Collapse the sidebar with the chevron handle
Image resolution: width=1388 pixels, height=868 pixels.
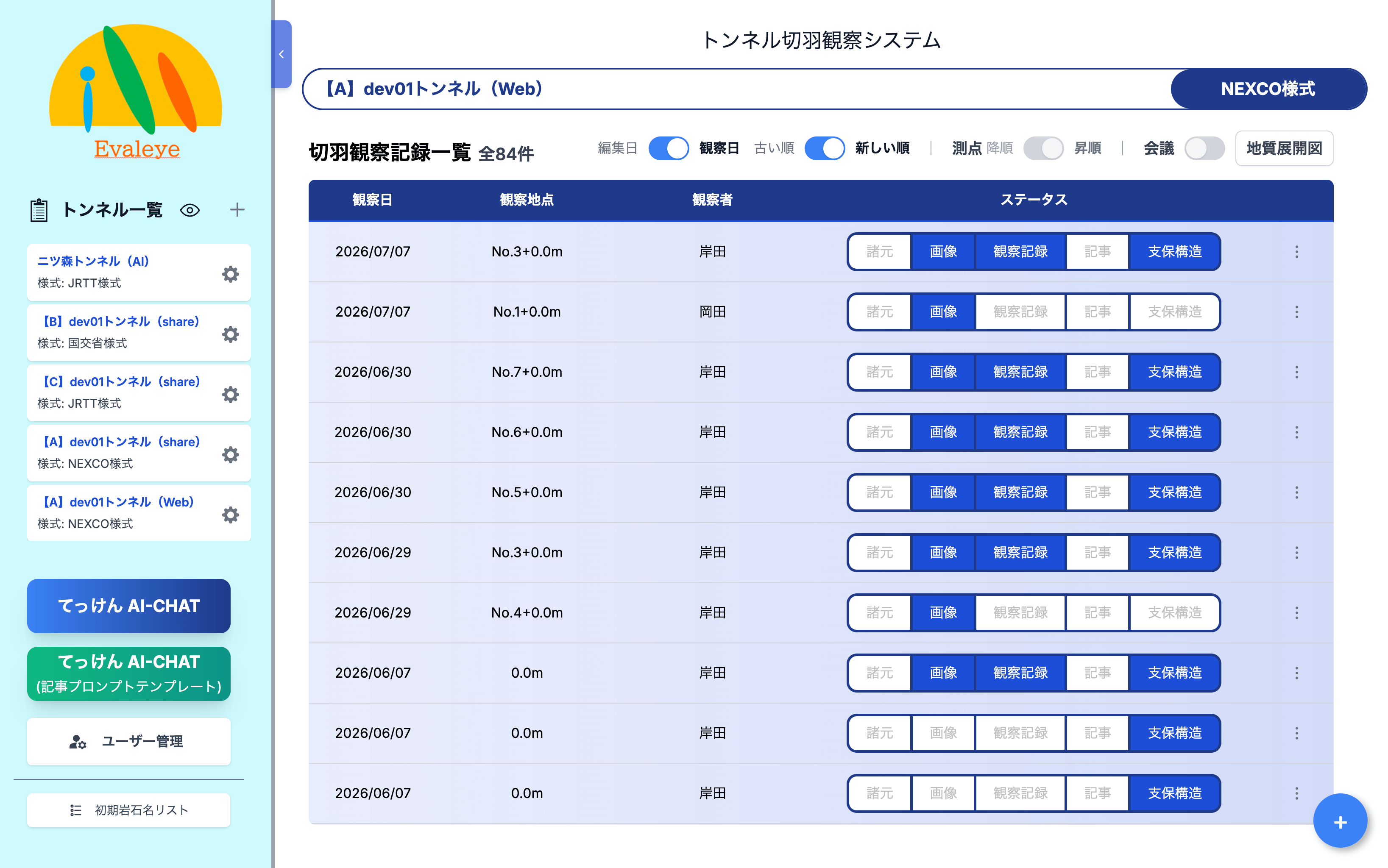(282, 54)
